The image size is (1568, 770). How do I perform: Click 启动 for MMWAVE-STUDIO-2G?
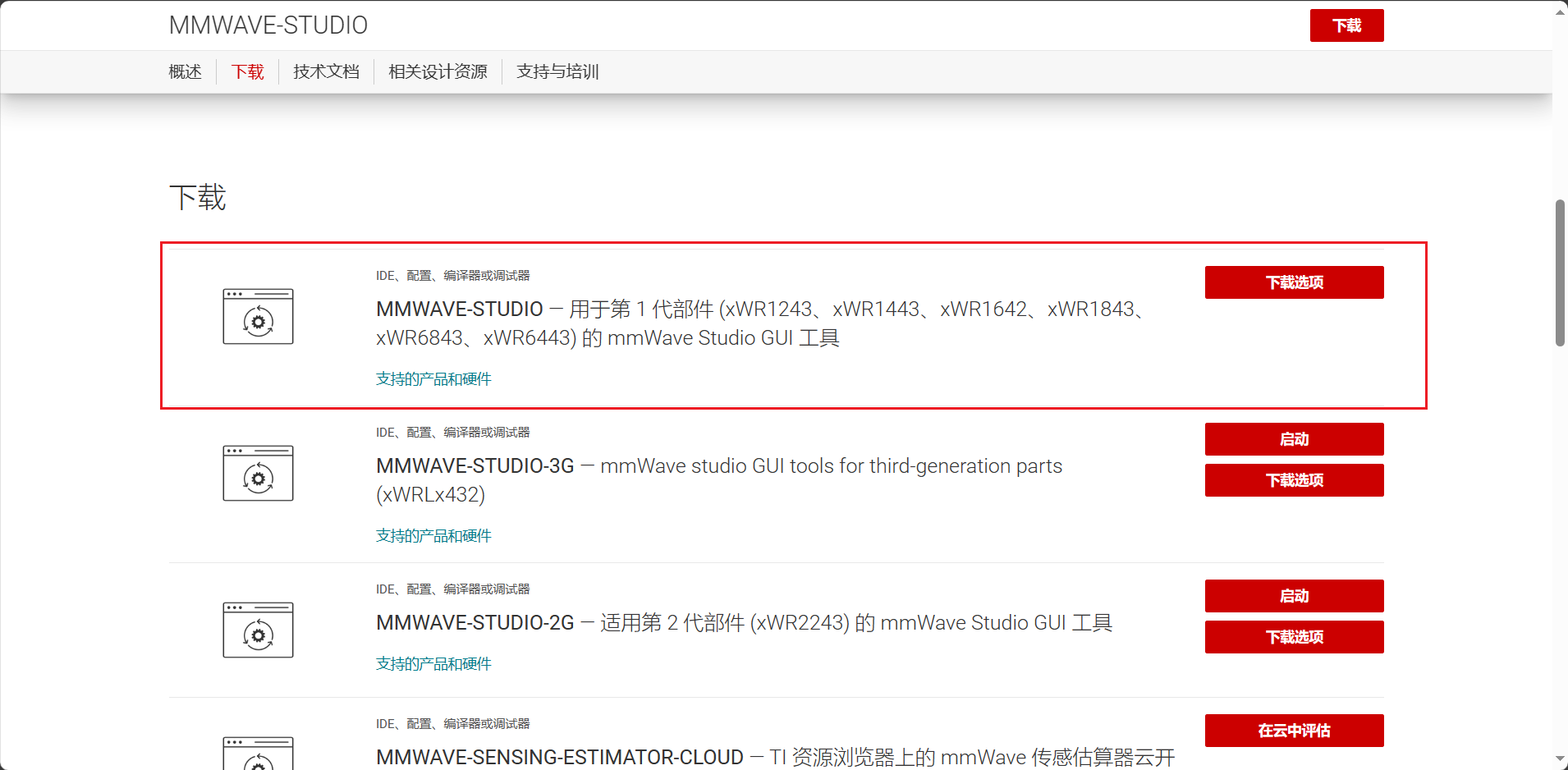click(x=1295, y=596)
